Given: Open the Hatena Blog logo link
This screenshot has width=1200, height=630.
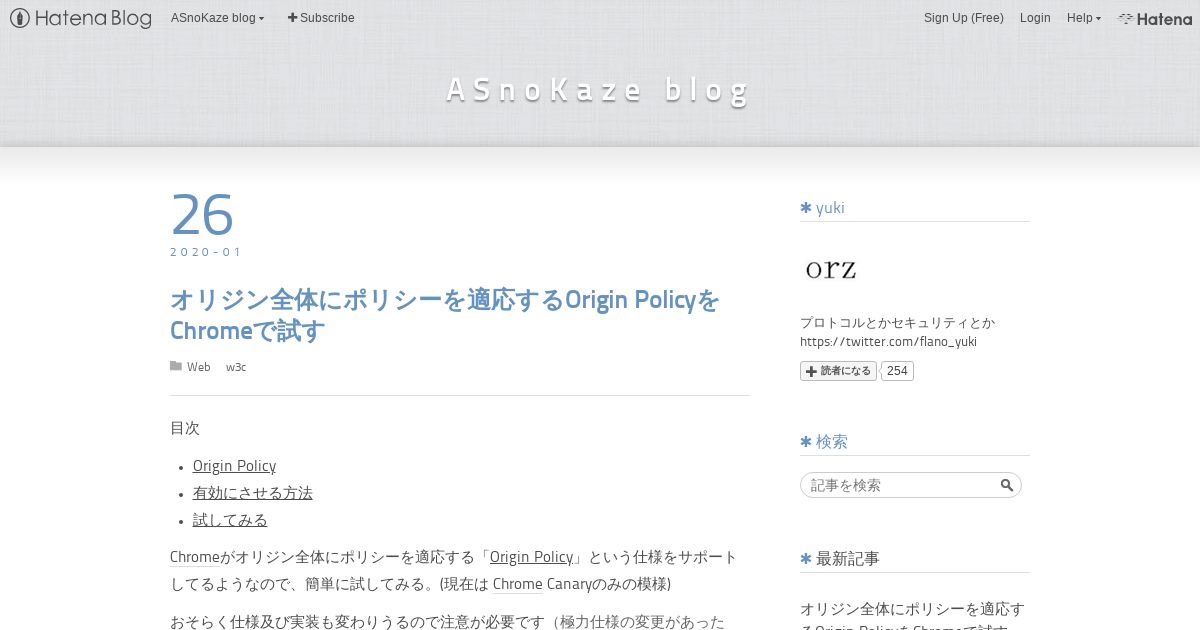Looking at the screenshot, I should pos(81,18).
